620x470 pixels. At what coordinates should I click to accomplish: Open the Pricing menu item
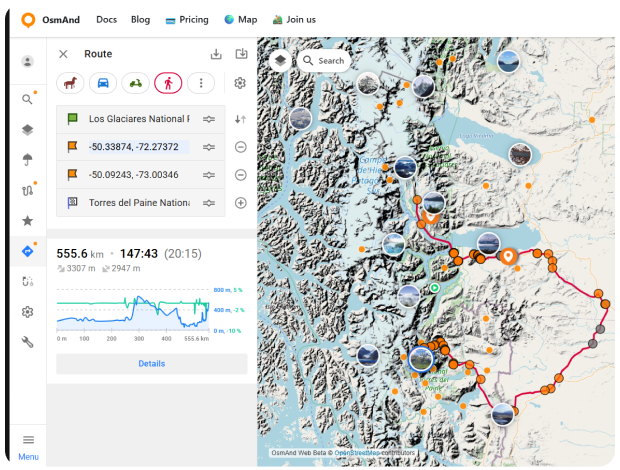click(x=187, y=19)
